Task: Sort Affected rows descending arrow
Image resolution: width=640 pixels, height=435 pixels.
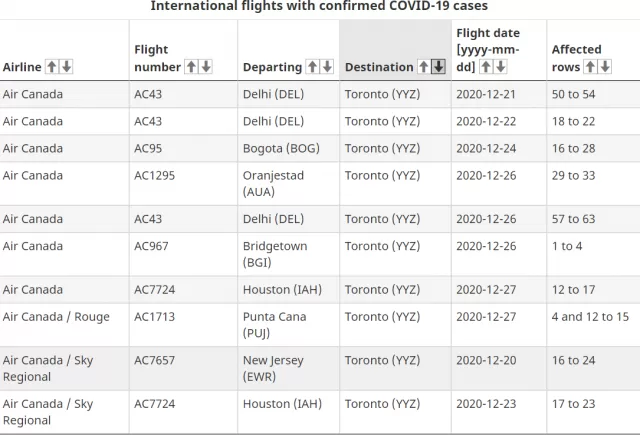Action: (x=605, y=67)
